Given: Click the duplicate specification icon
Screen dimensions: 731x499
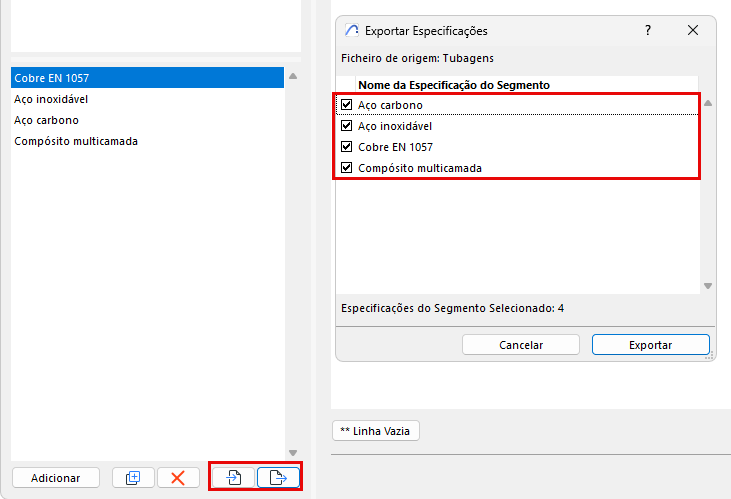Looking at the screenshot, I should pyautogui.click(x=133, y=478).
